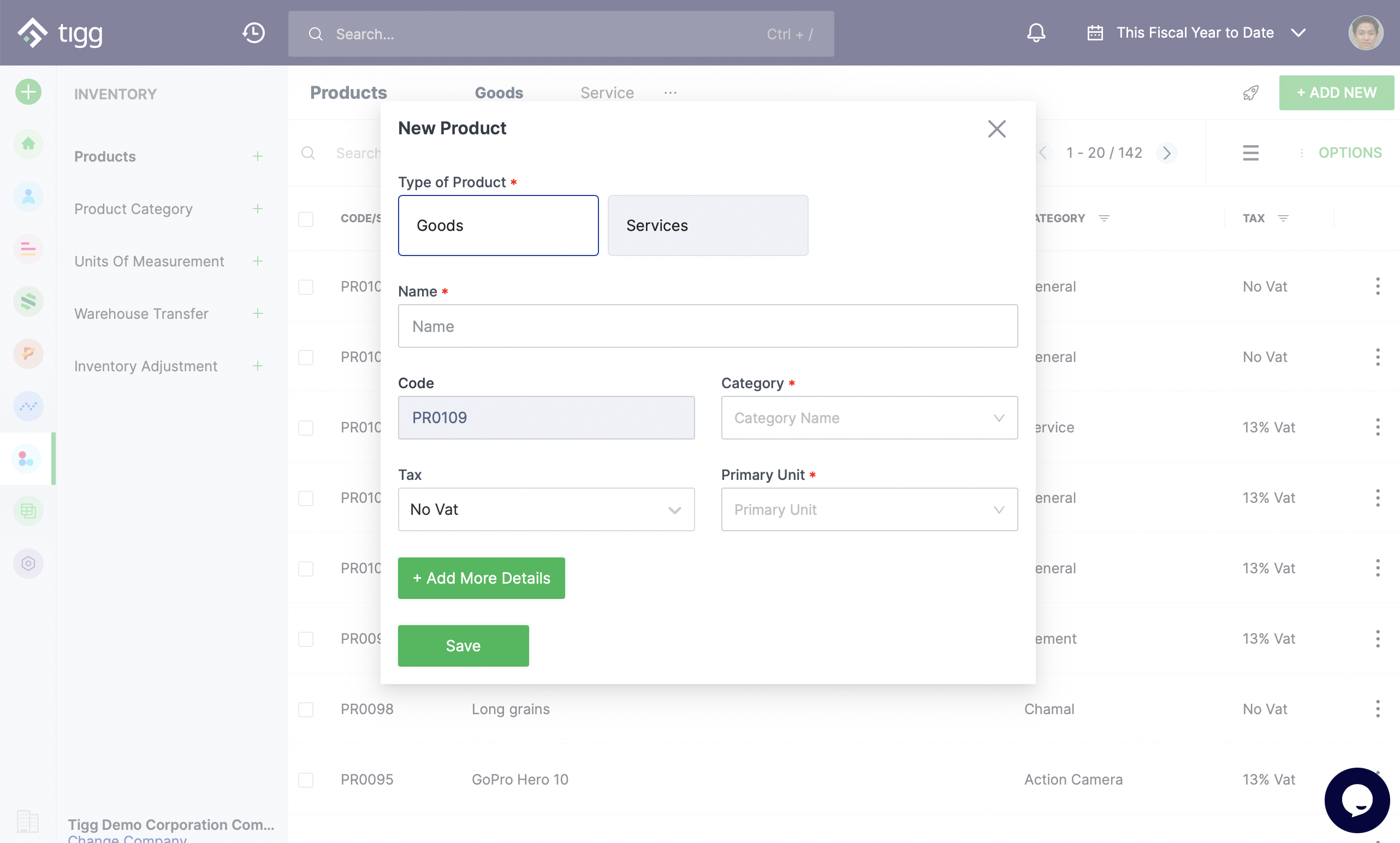1400x843 pixels.
Task: Select the Sales list icon in sidebar
Action: pos(28,249)
